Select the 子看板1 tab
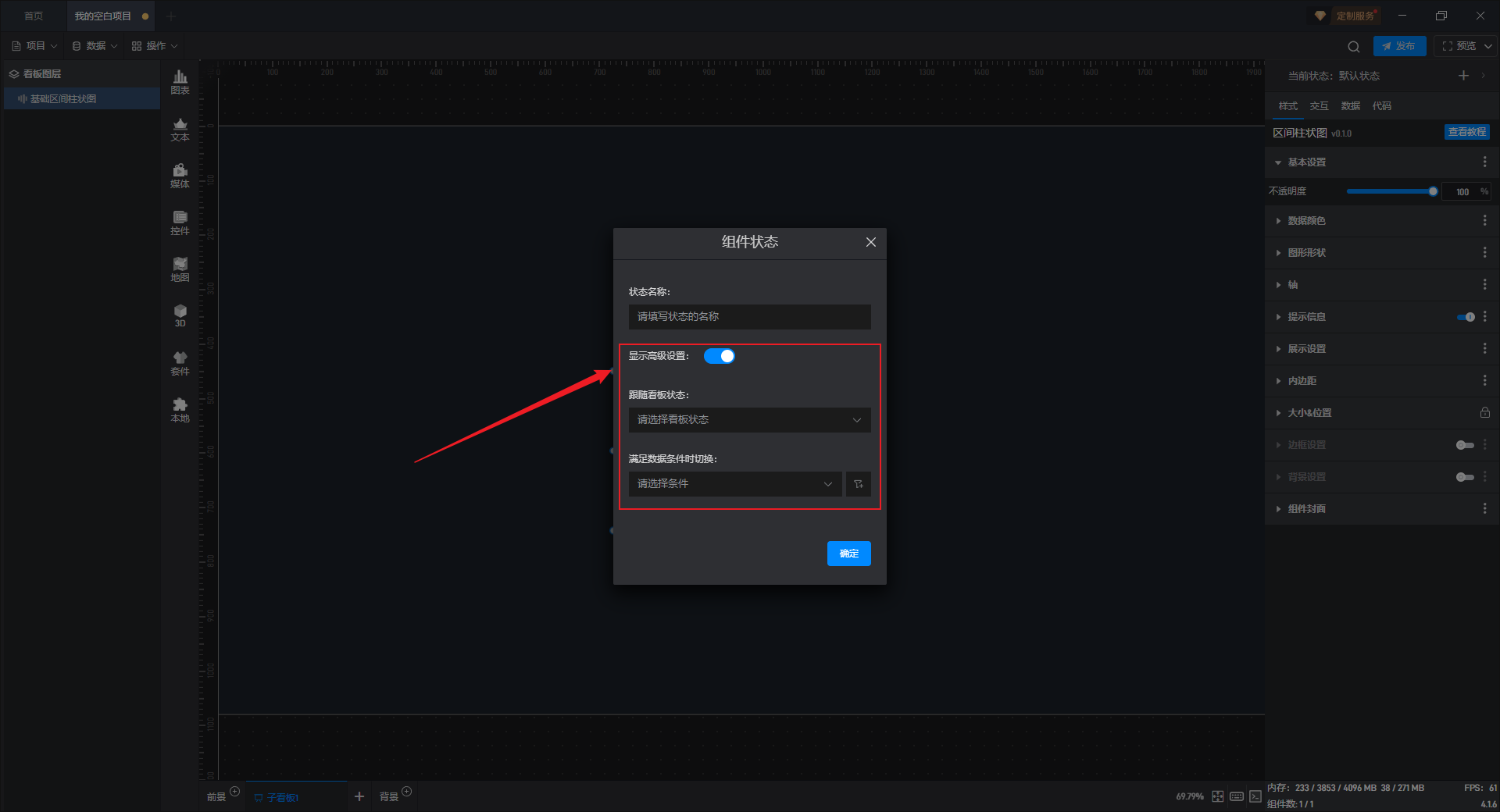The width and height of the screenshot is (1500, 812). click(296, 797)
